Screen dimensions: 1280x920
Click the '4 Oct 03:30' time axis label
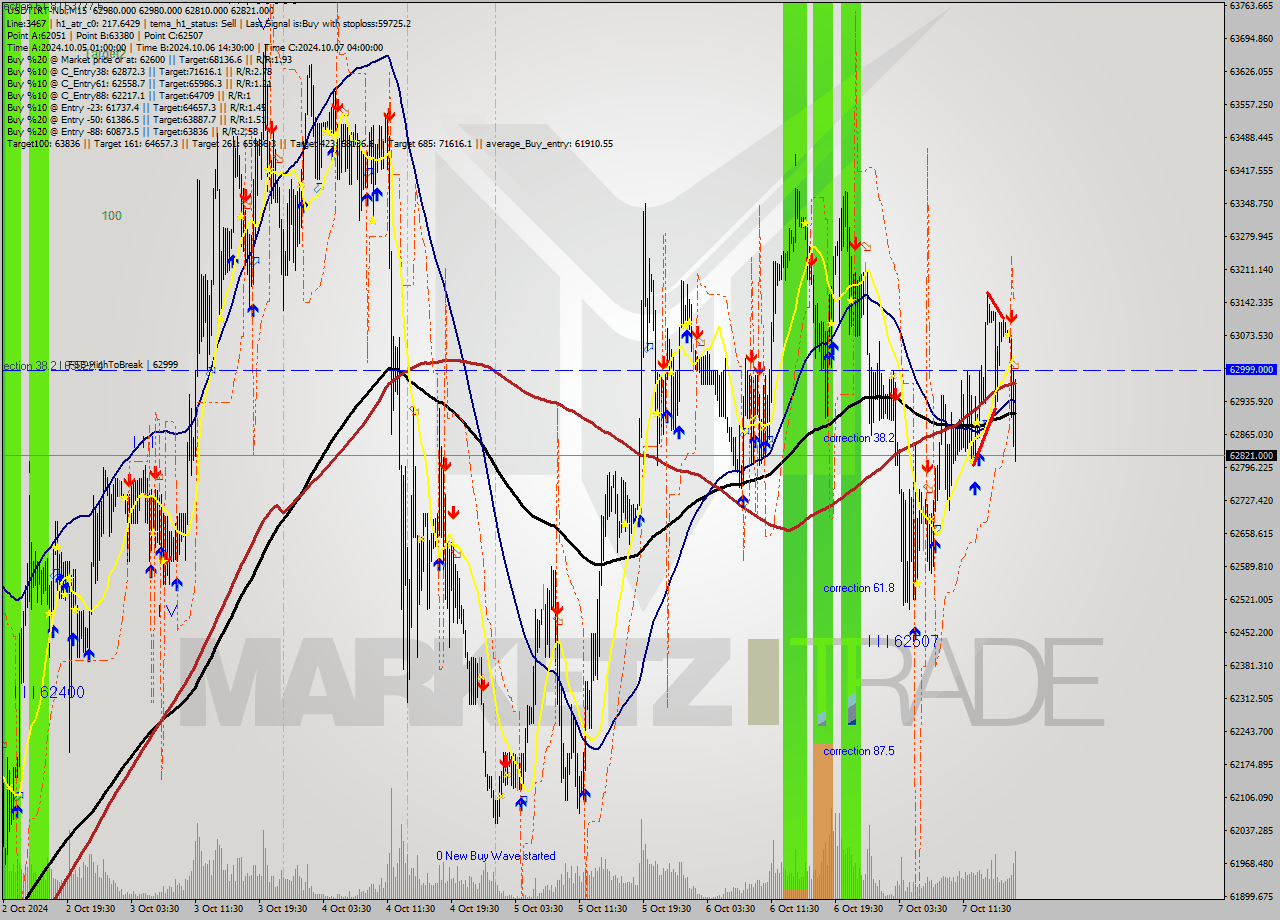tap(346, 909)
